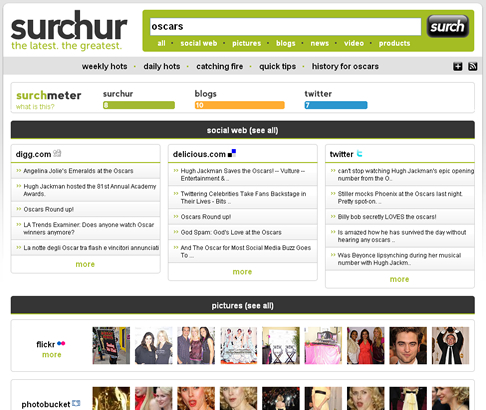Click the blue twitter meter bar

336,105
